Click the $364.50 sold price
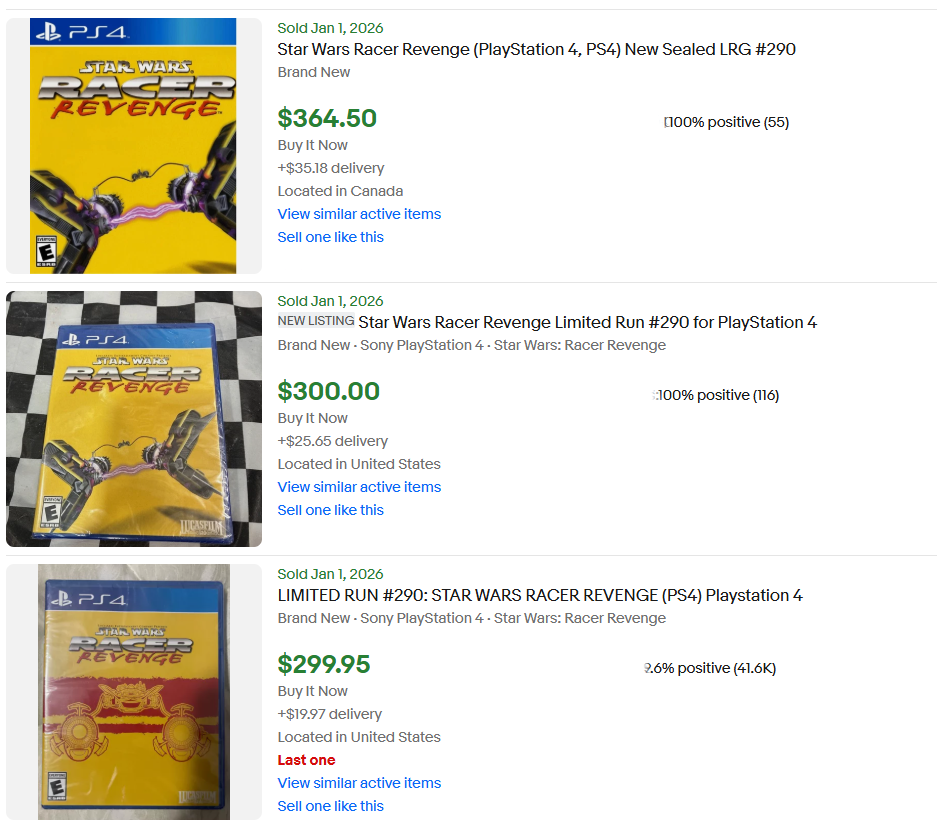 click(327, 118)
